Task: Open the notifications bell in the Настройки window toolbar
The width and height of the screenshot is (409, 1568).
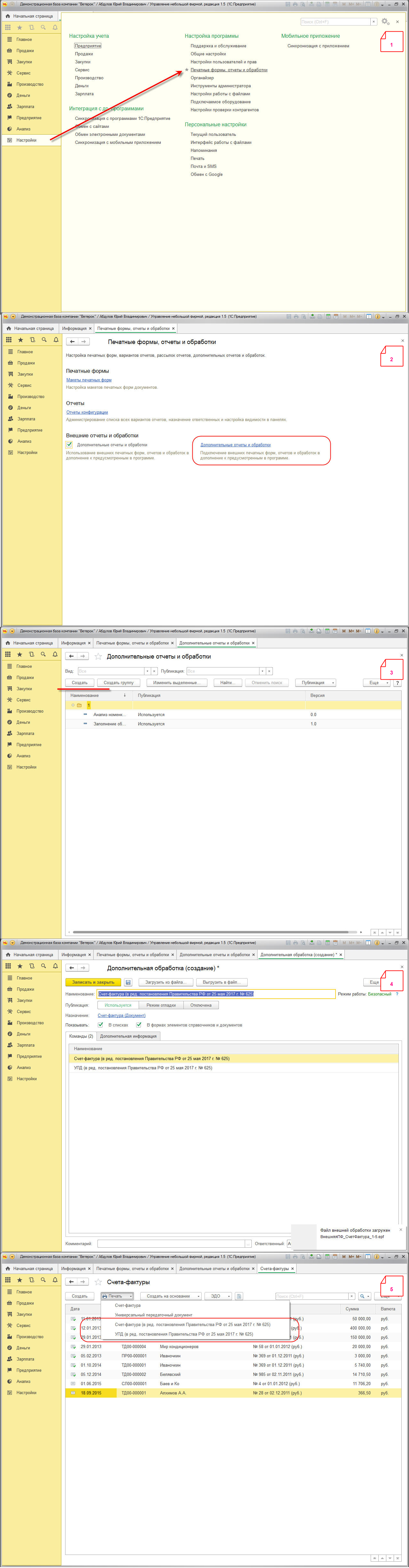Action: point(55,27)
